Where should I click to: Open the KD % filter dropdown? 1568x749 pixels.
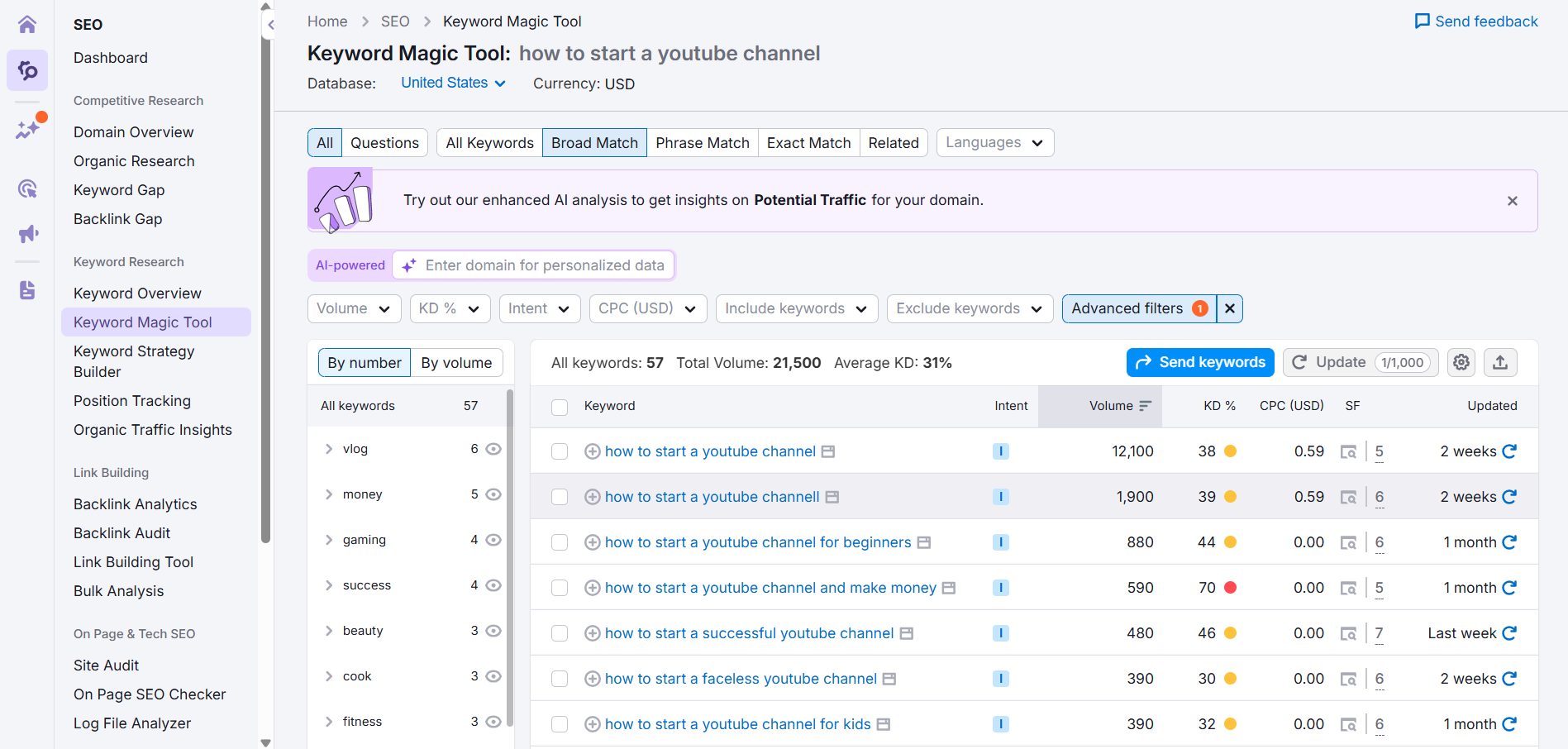point(450,308)
